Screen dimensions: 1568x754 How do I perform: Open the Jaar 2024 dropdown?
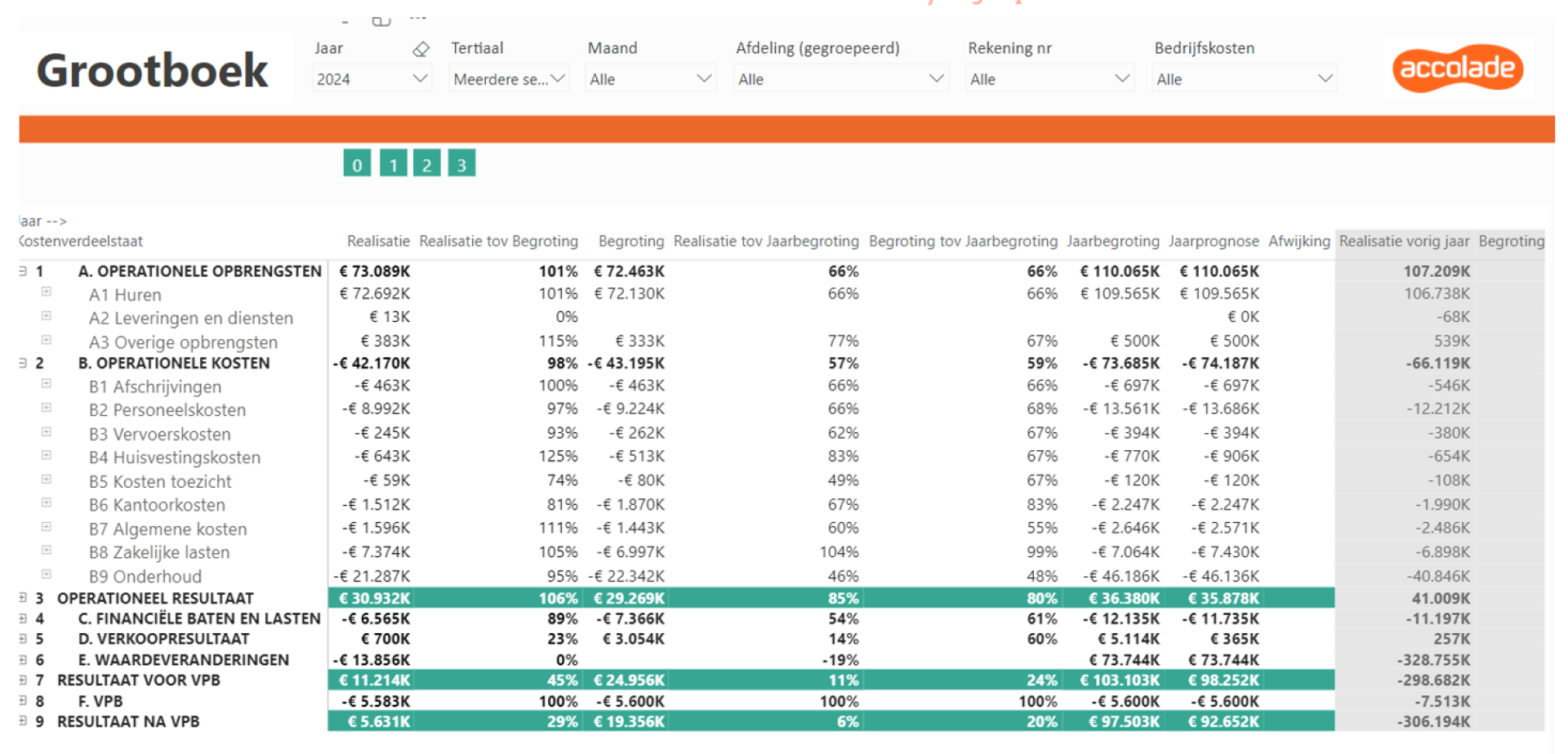[372, 79]
